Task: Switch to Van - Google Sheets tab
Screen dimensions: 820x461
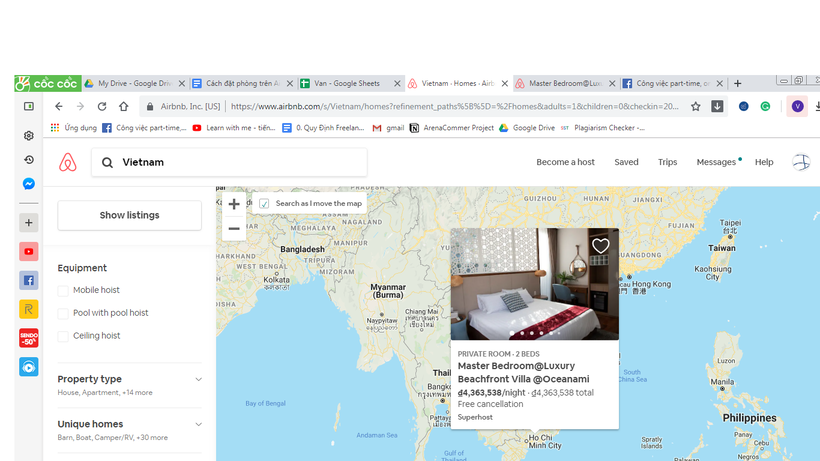Action: pyautogui.click(x=349, y=84)
